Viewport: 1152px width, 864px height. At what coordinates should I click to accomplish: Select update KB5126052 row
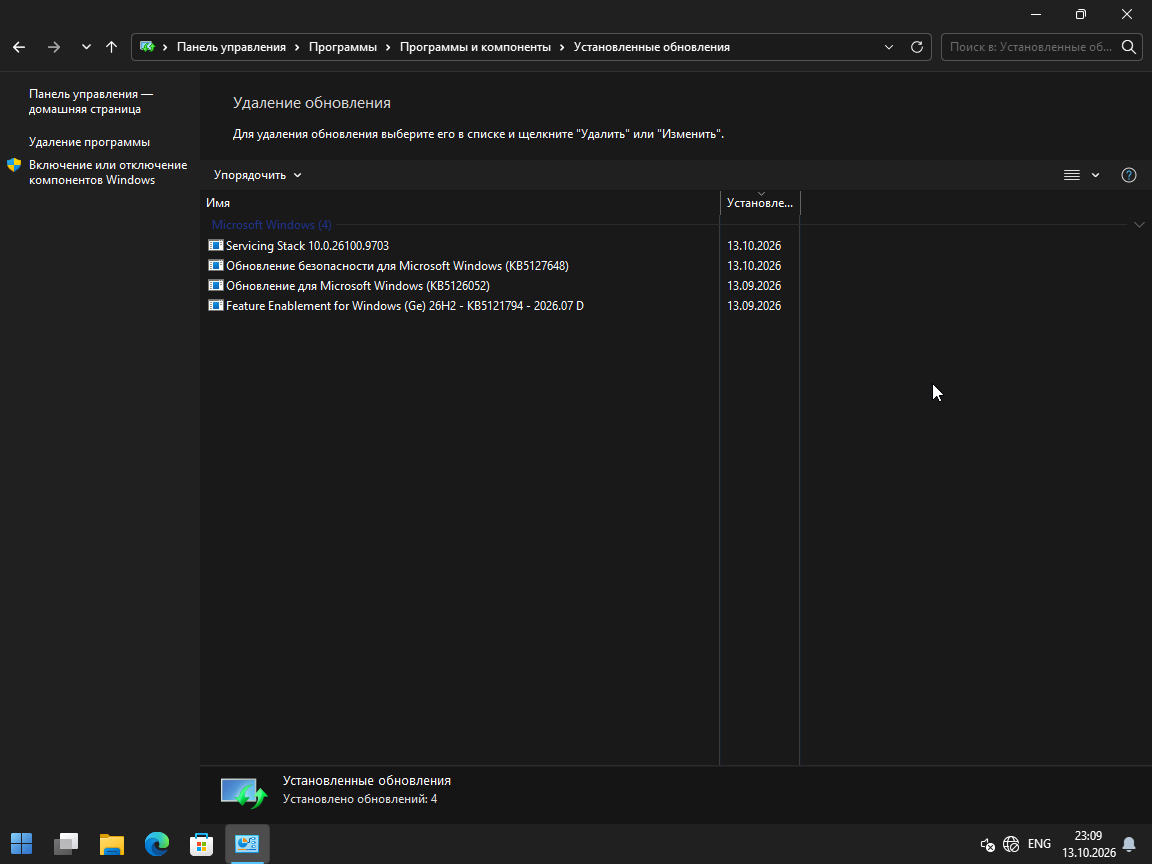click(x=357, y=286)
